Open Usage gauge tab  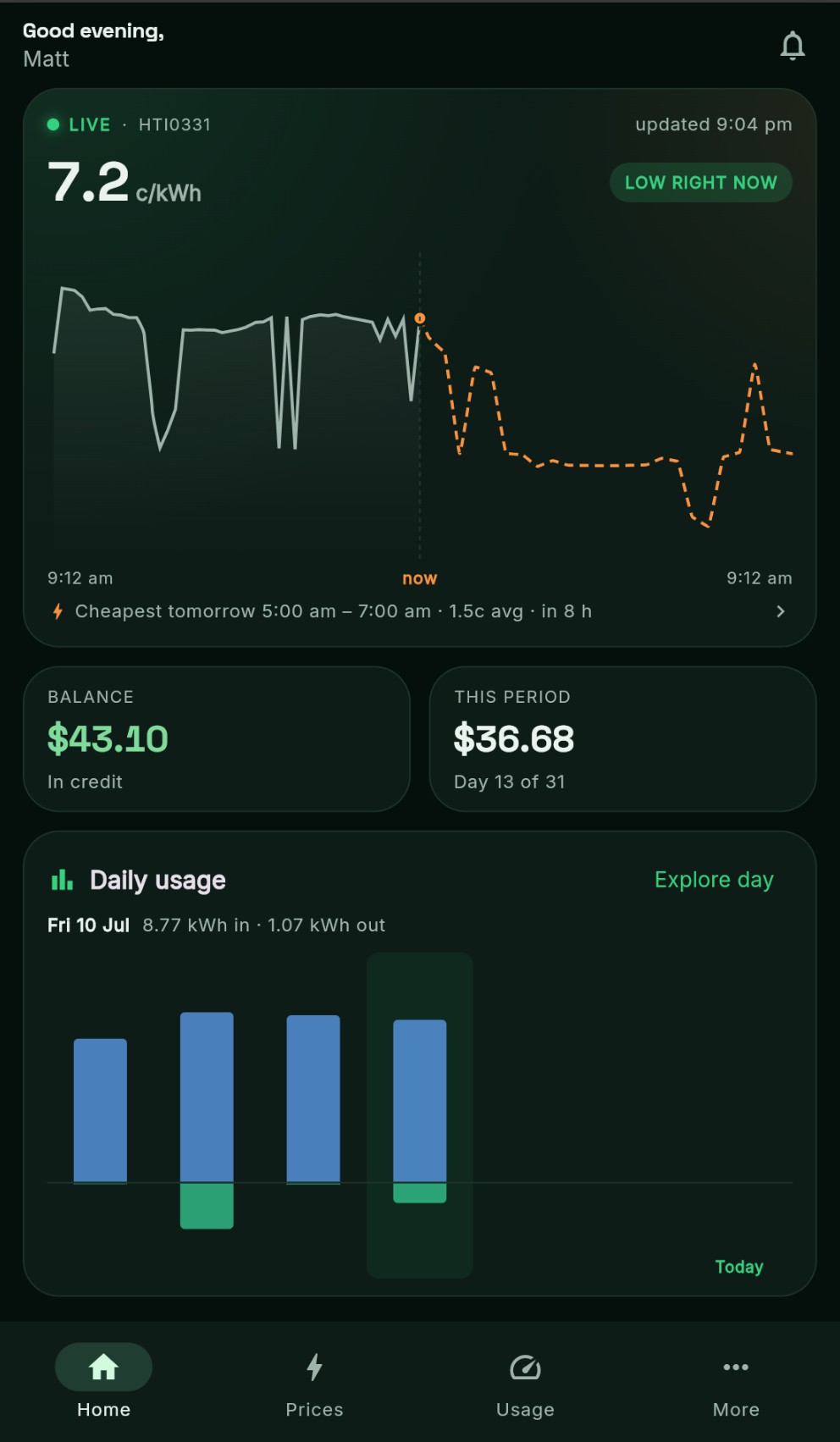(x=525, y=1367)
